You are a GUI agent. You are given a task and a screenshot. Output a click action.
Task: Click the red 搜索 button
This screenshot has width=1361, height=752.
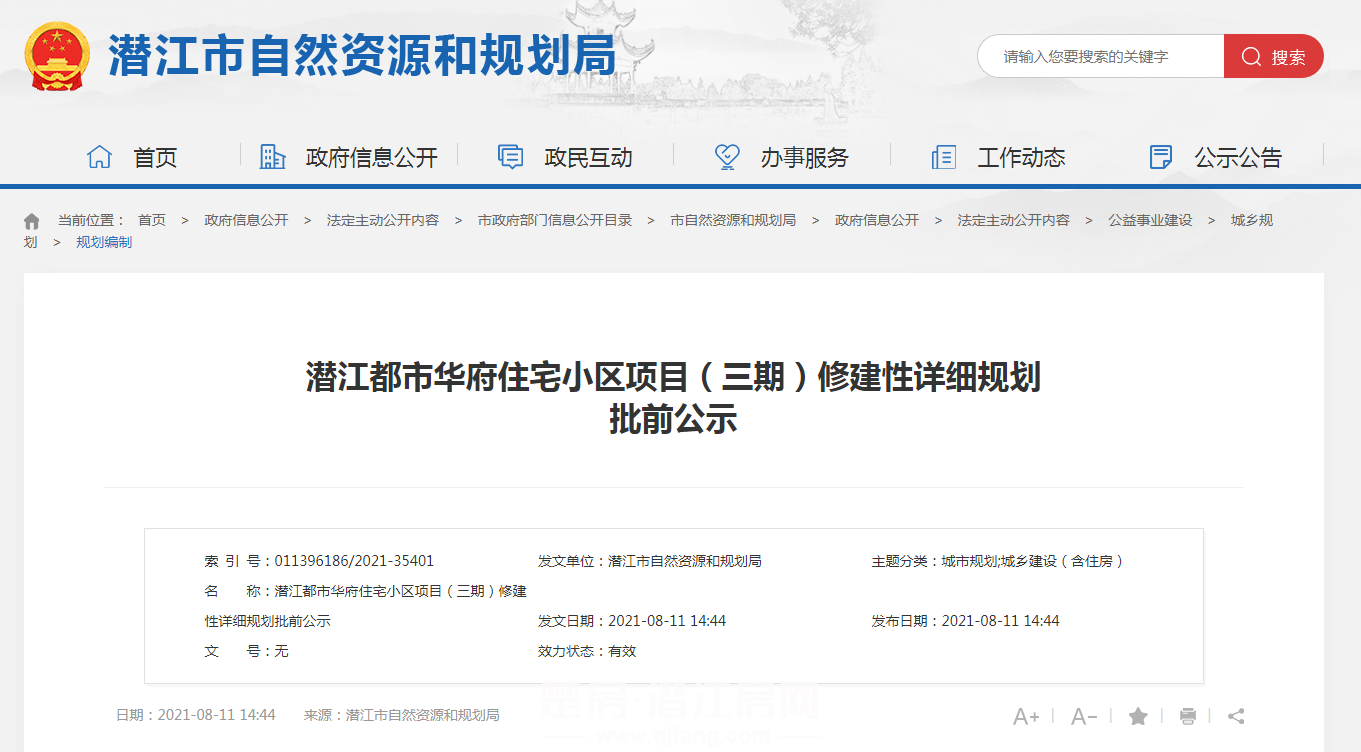point(1273,56)
